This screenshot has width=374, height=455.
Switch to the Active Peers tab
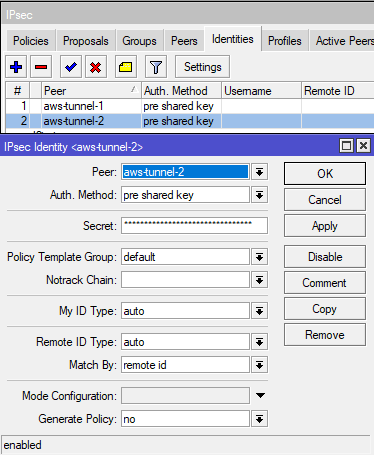click(343, 41)
